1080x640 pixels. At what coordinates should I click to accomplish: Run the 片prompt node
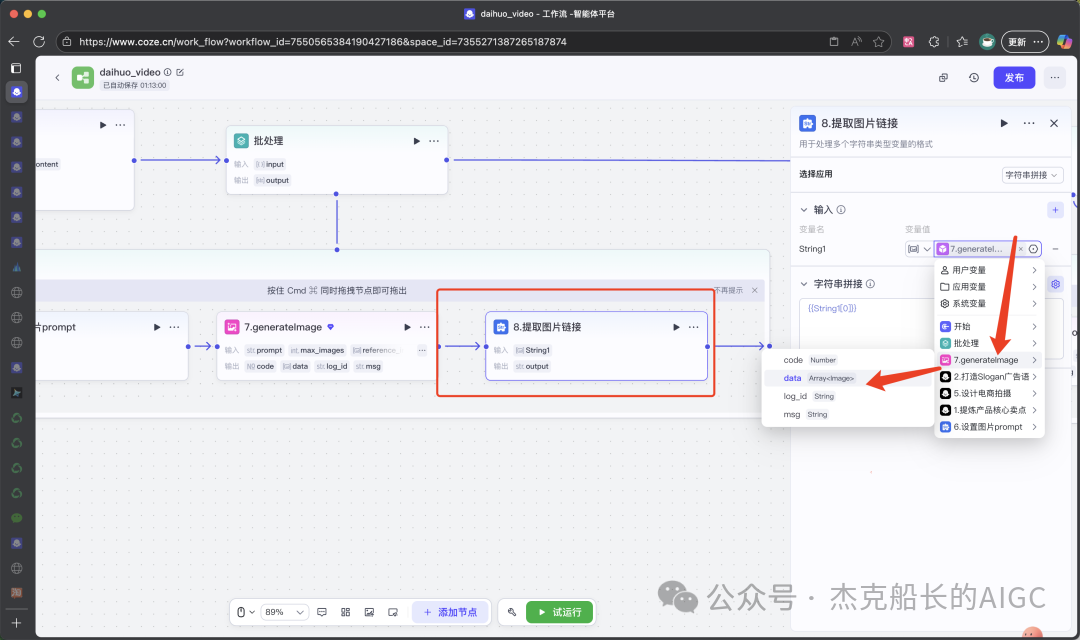157,327
